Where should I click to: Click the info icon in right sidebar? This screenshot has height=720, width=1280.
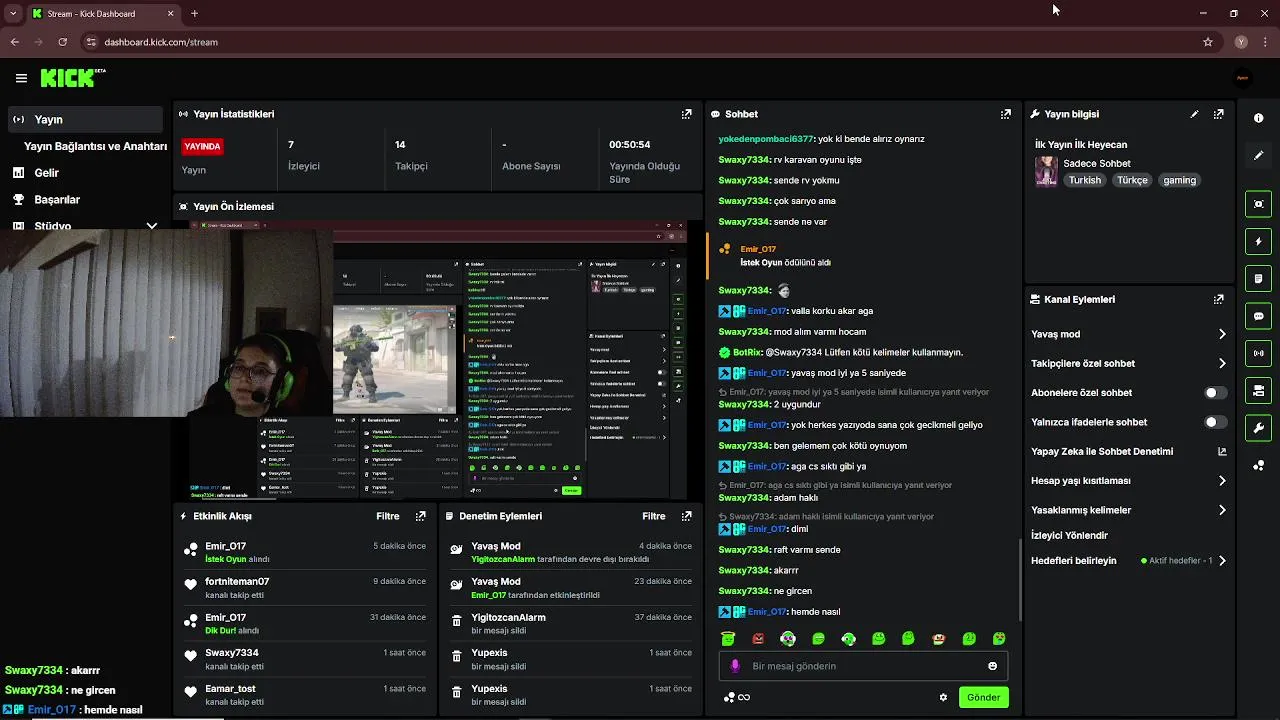point(1259,118)
